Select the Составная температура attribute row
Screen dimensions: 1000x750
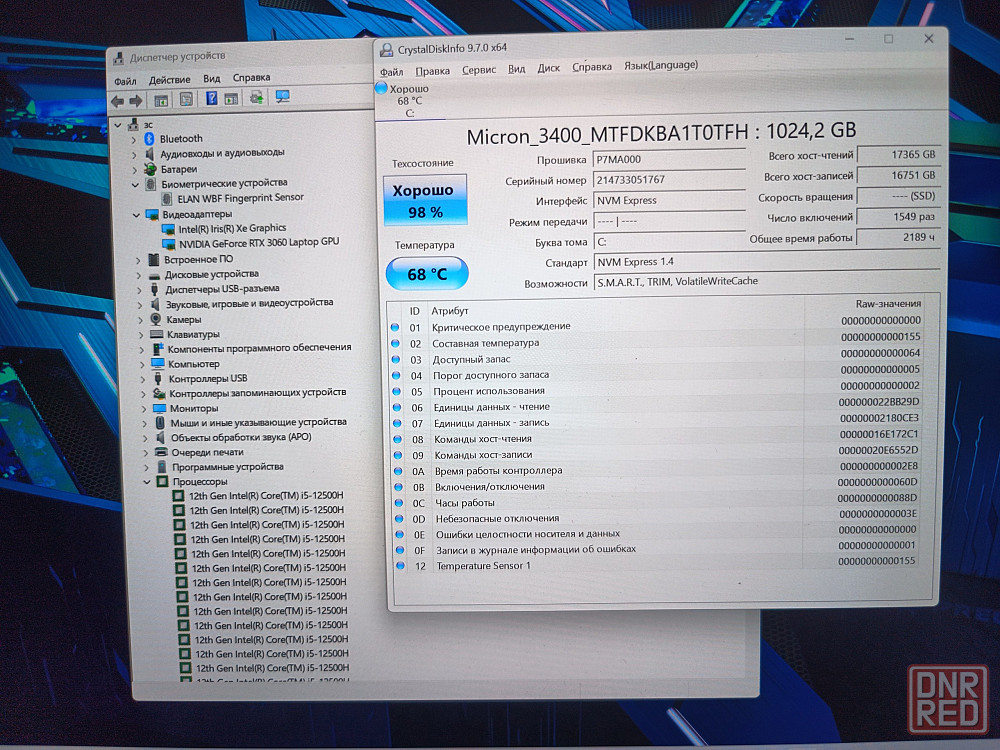tap(657, 342)
